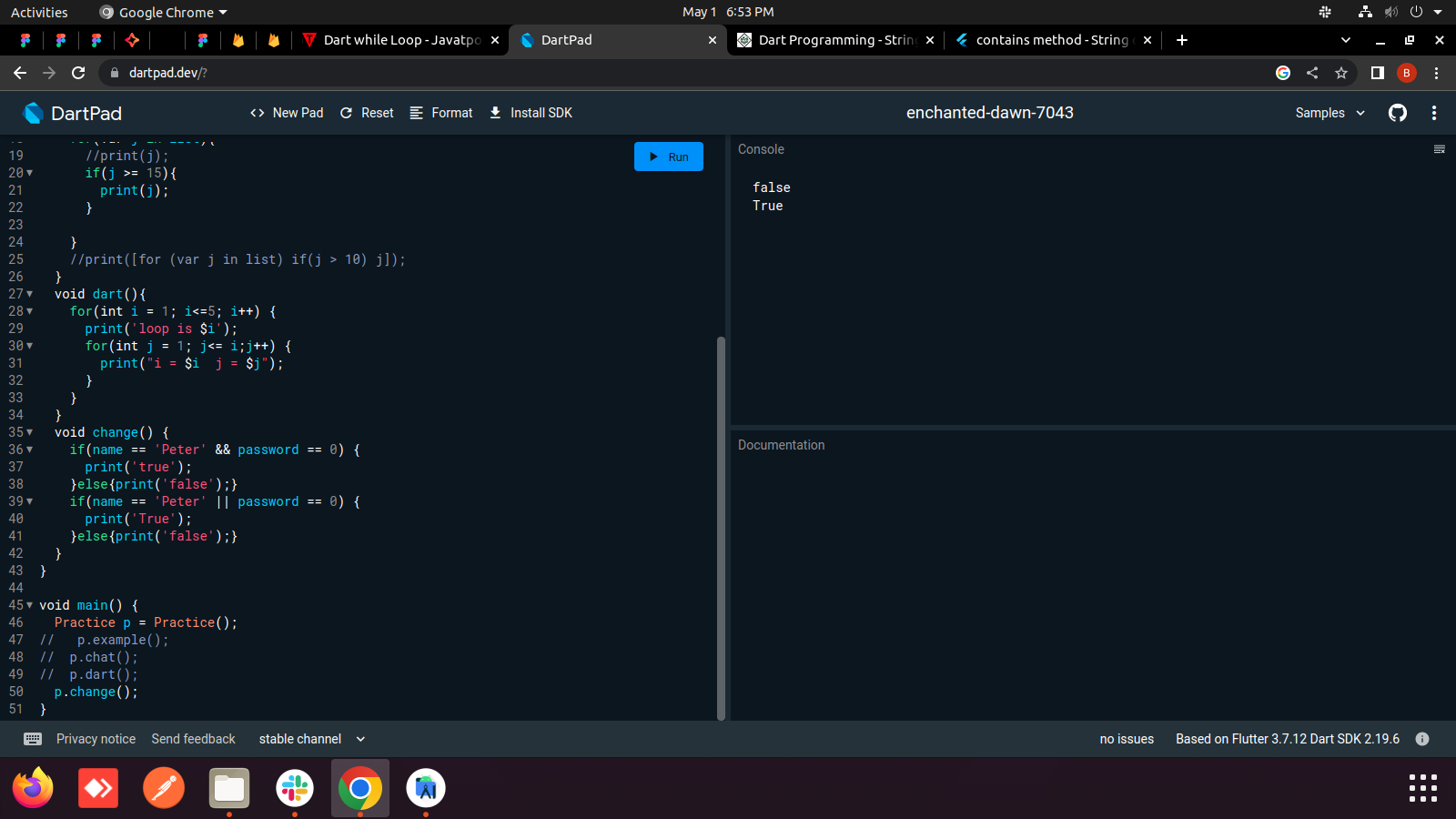
Task: Click the New Pad button
Action: click(x=287, y=113)
